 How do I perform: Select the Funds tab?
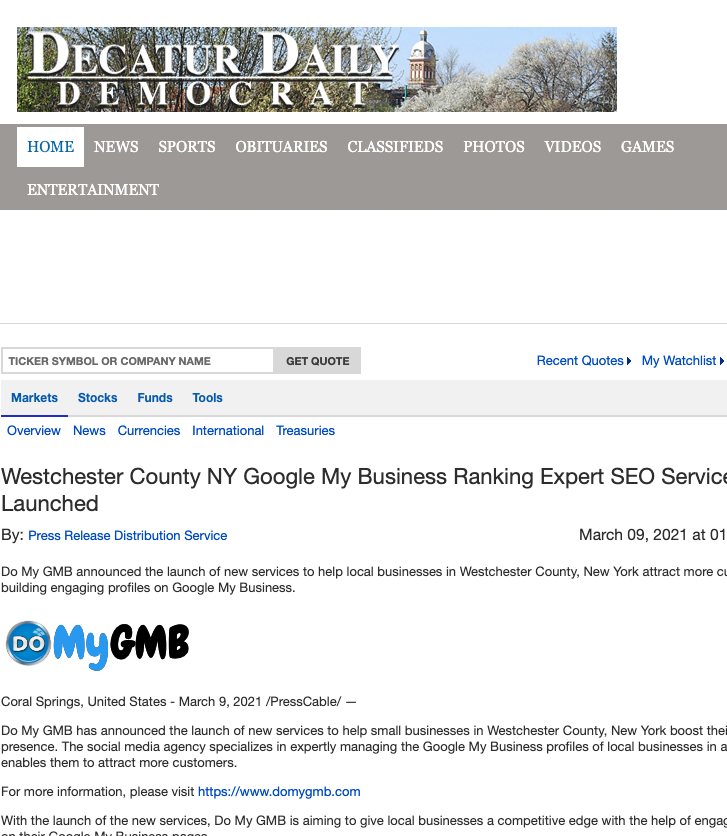(155, 398)
